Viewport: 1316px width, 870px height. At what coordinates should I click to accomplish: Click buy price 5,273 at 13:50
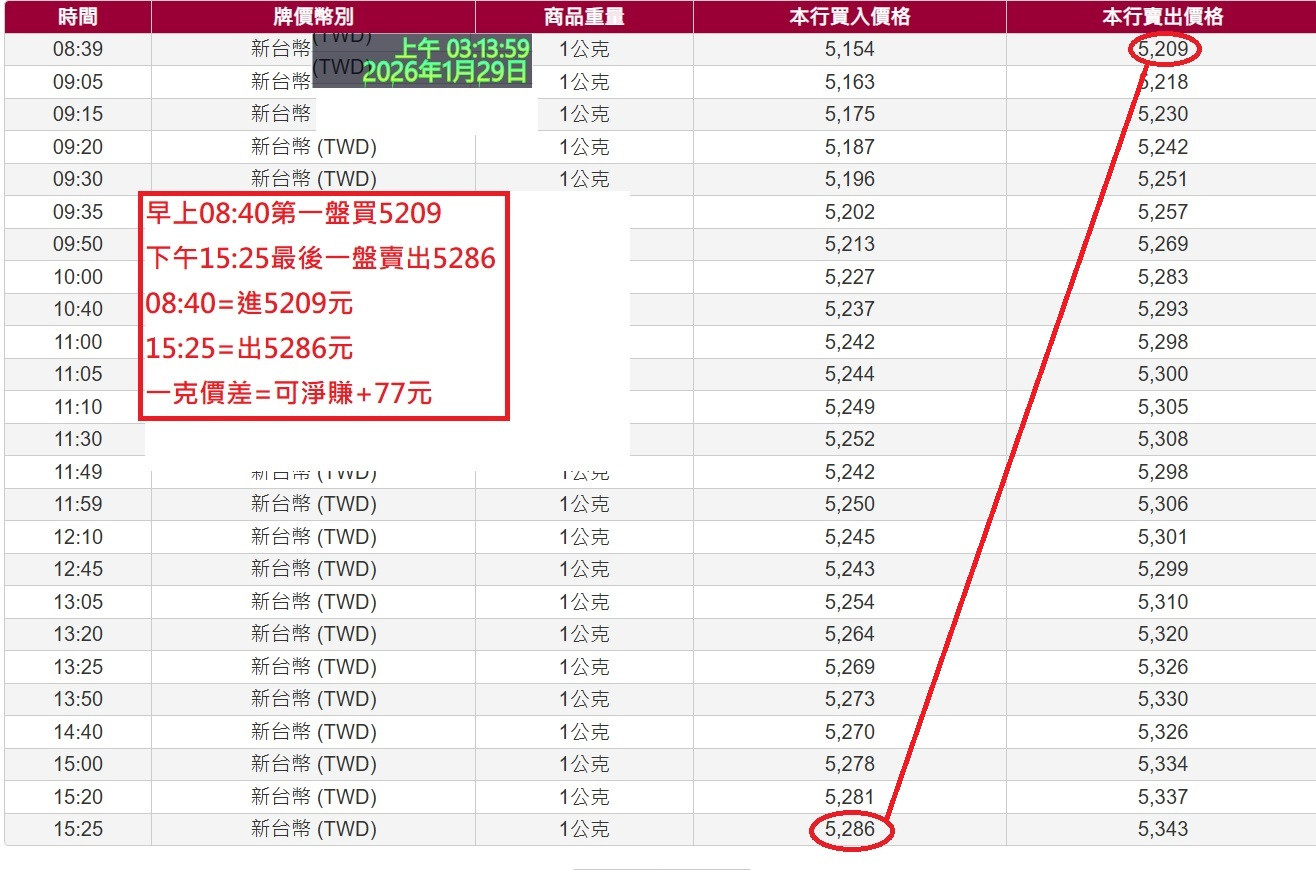[850, 699]
